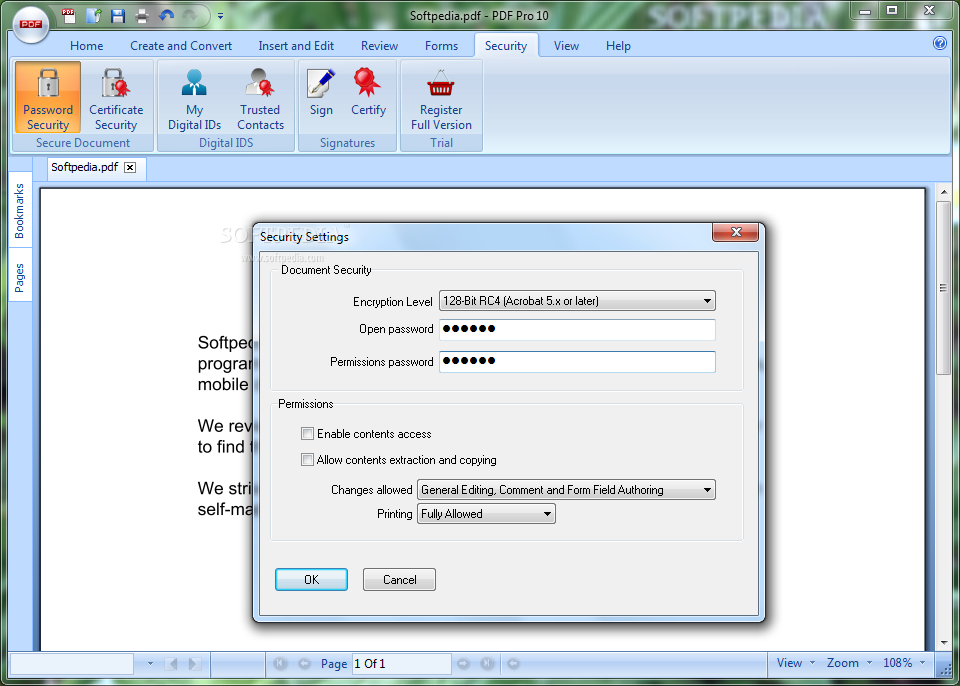Screen dimensions: 960x686
Task: Click the Print icon in quick access toolbar
Action: point(141,15)
